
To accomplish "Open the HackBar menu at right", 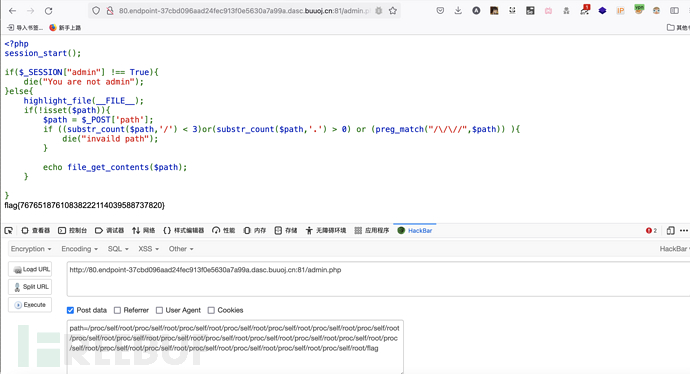I will [674, 249].
